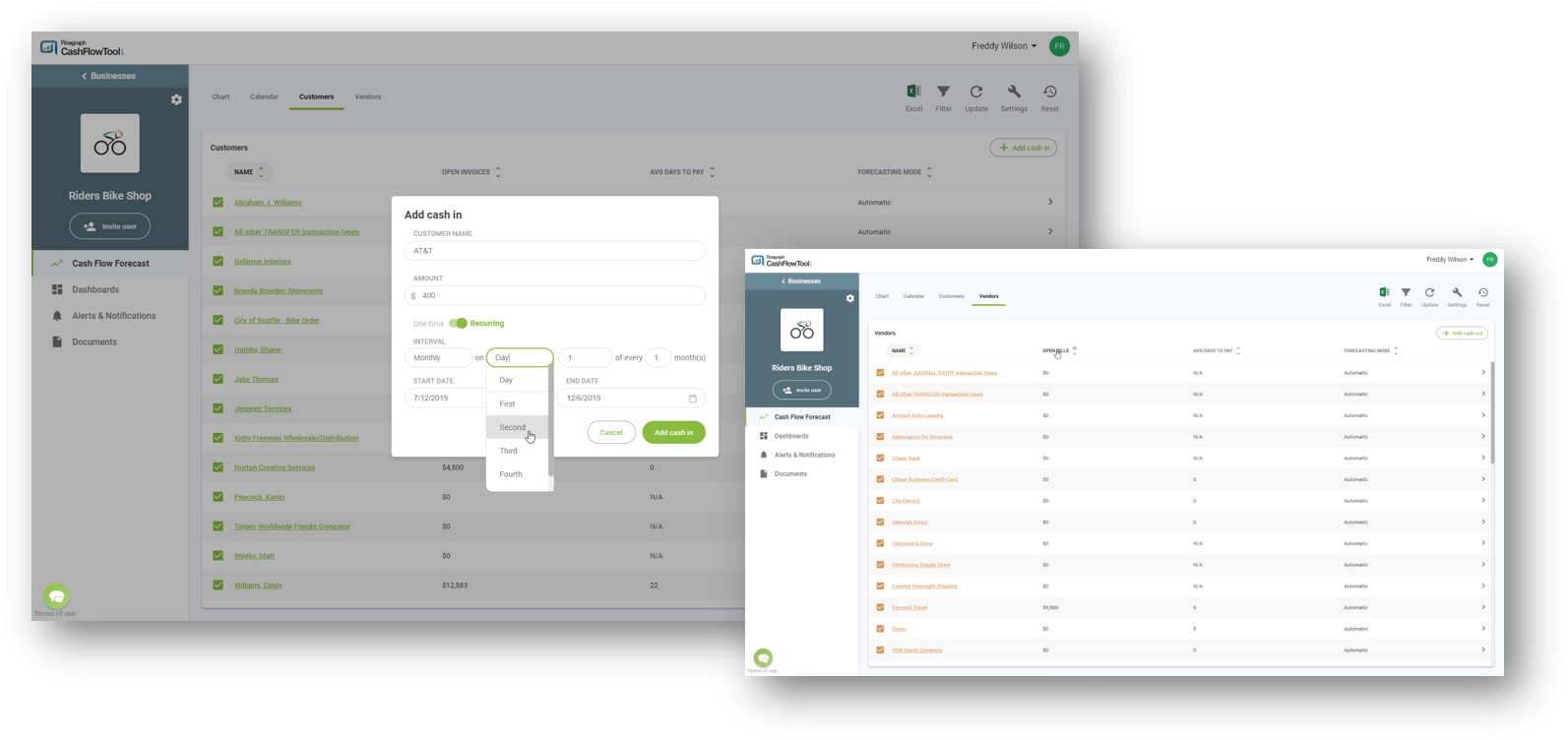Uncheck the Chase Bank vendor checkbox
The width and height of the screenshot is (1568, 740).
880,458
